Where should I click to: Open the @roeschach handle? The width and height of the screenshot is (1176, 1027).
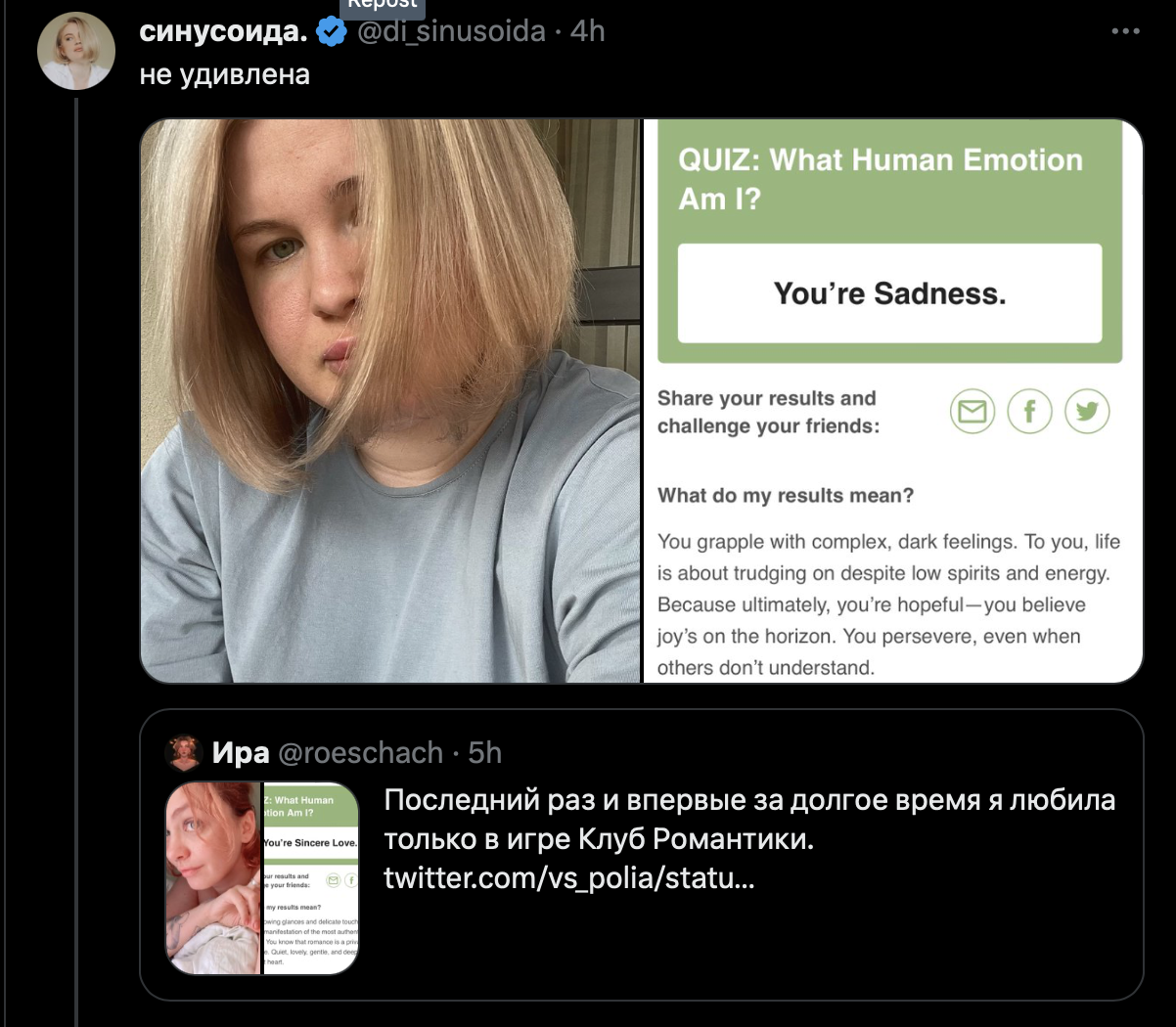tap(361, 752)
